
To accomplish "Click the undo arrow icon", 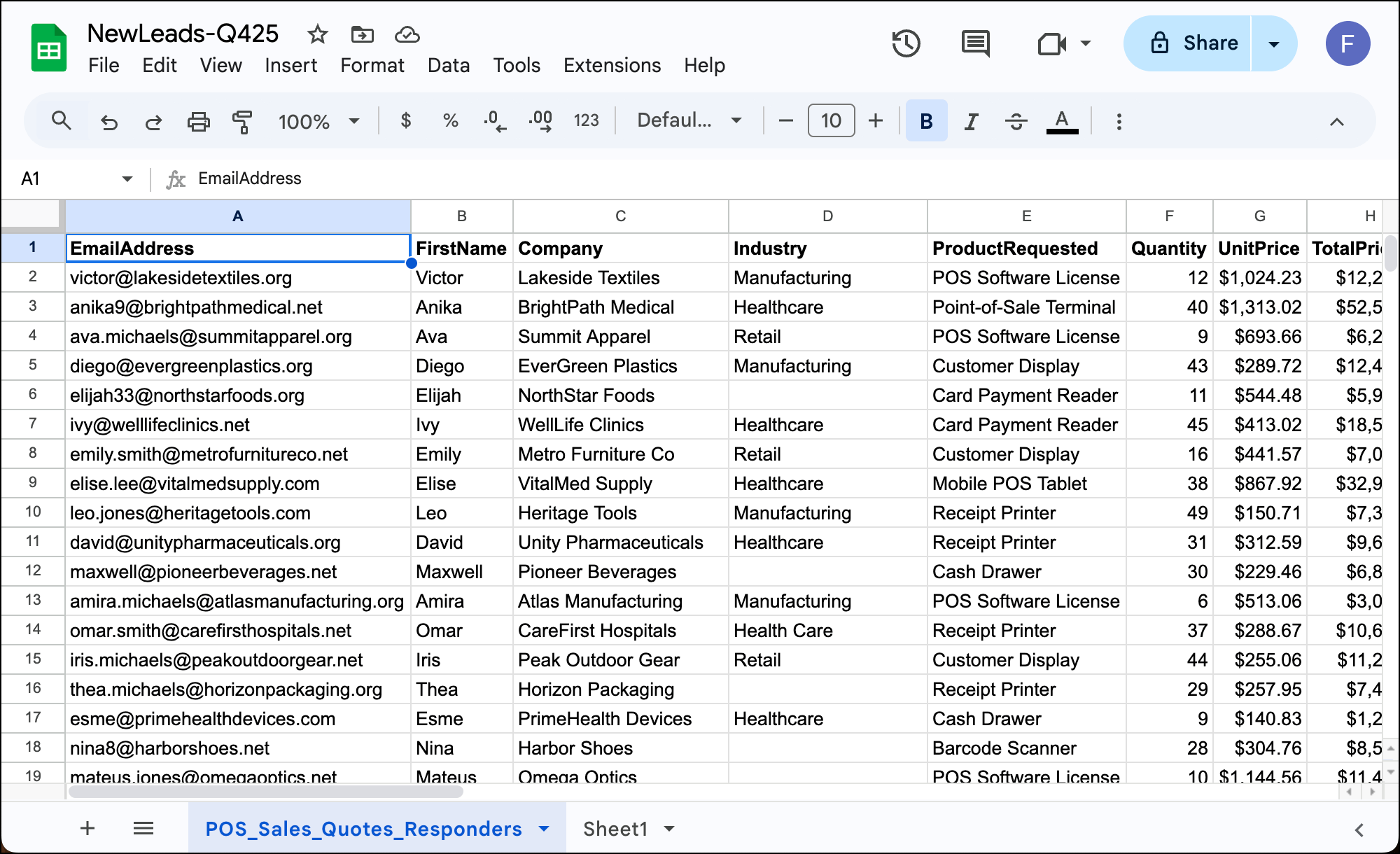I will pyautogui.click(x=109, y=122).
